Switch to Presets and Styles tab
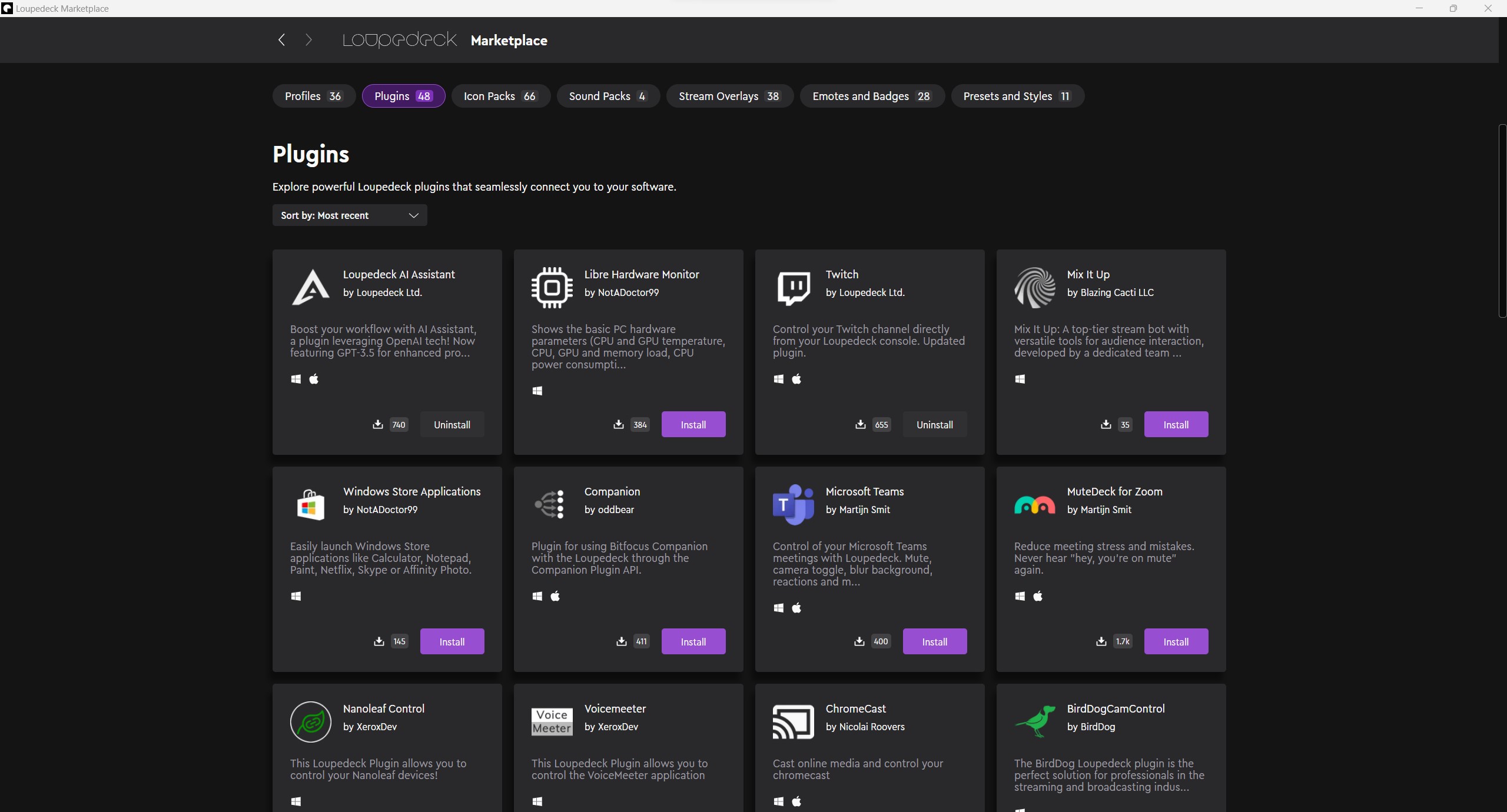The image size is (1507, 812). tap(1018, 96)
